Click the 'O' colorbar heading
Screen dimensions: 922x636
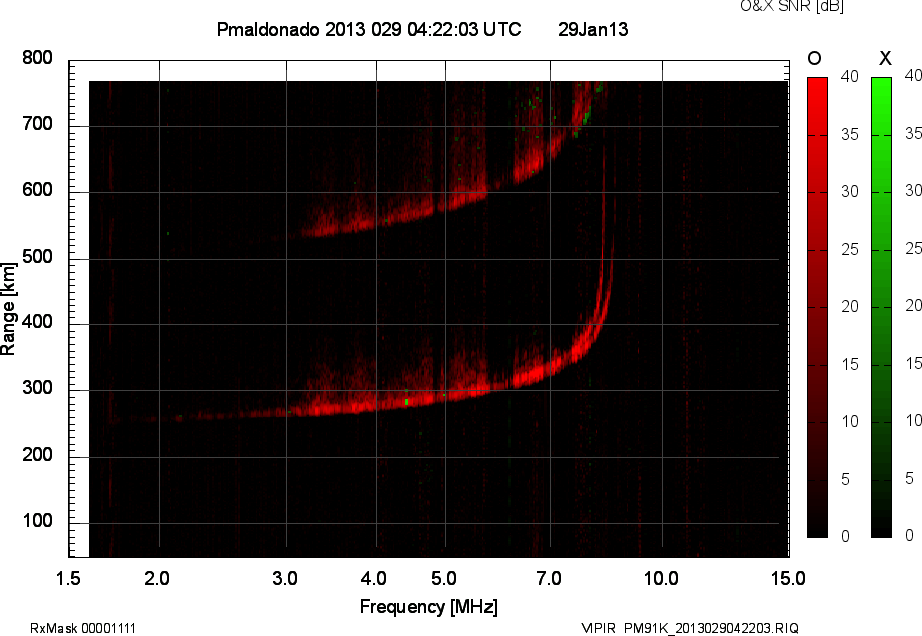pos(814,58)
